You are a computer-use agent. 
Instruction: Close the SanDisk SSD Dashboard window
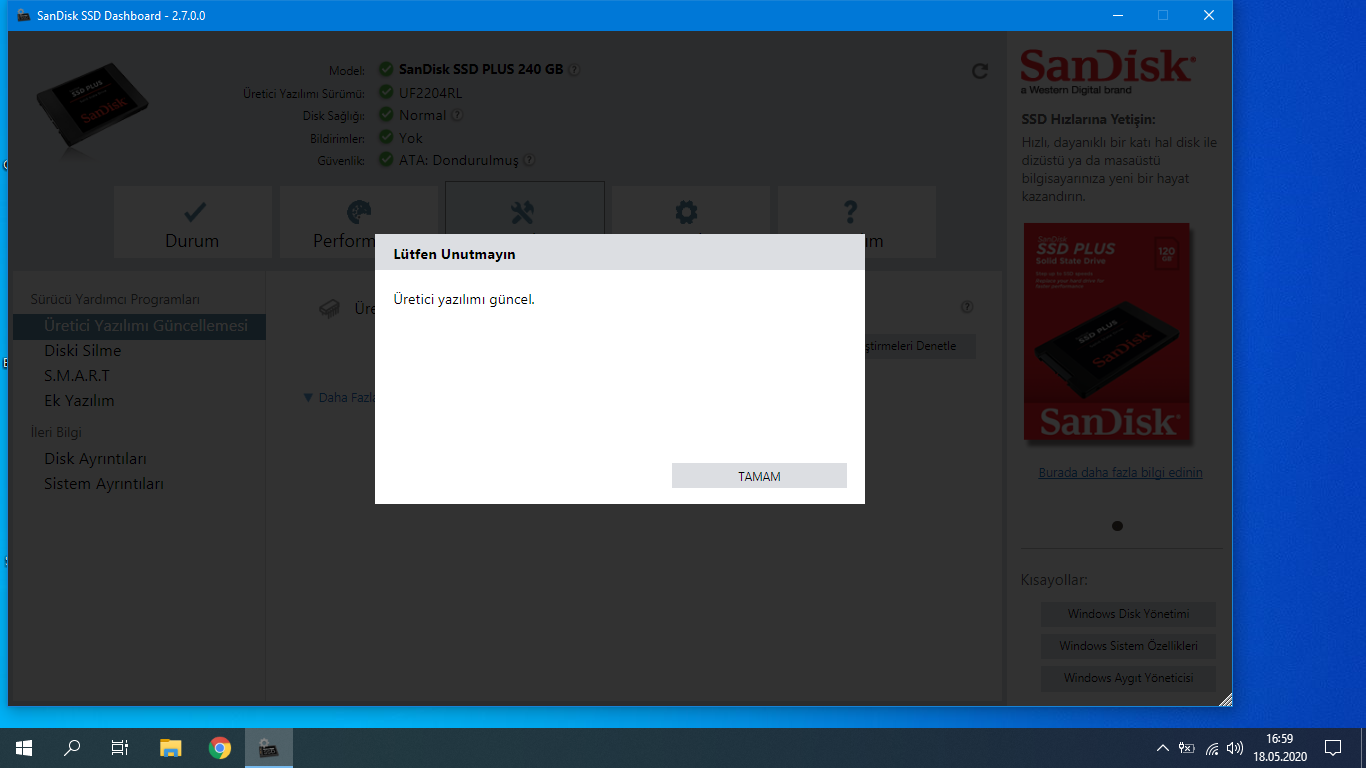[x=1209, y=15]
